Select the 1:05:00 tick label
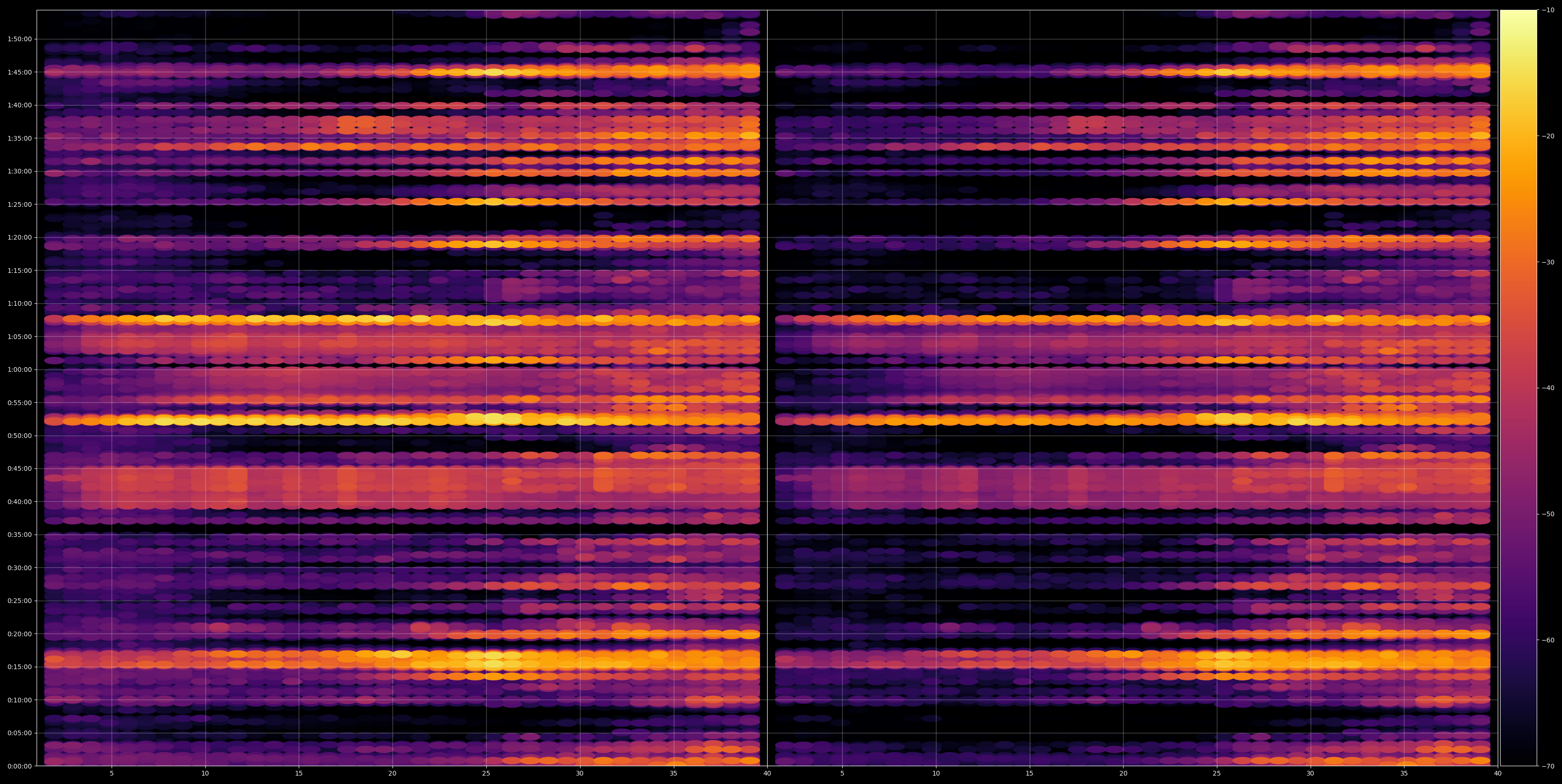This screenshot has height=784, width=1562. pos(19,337)
